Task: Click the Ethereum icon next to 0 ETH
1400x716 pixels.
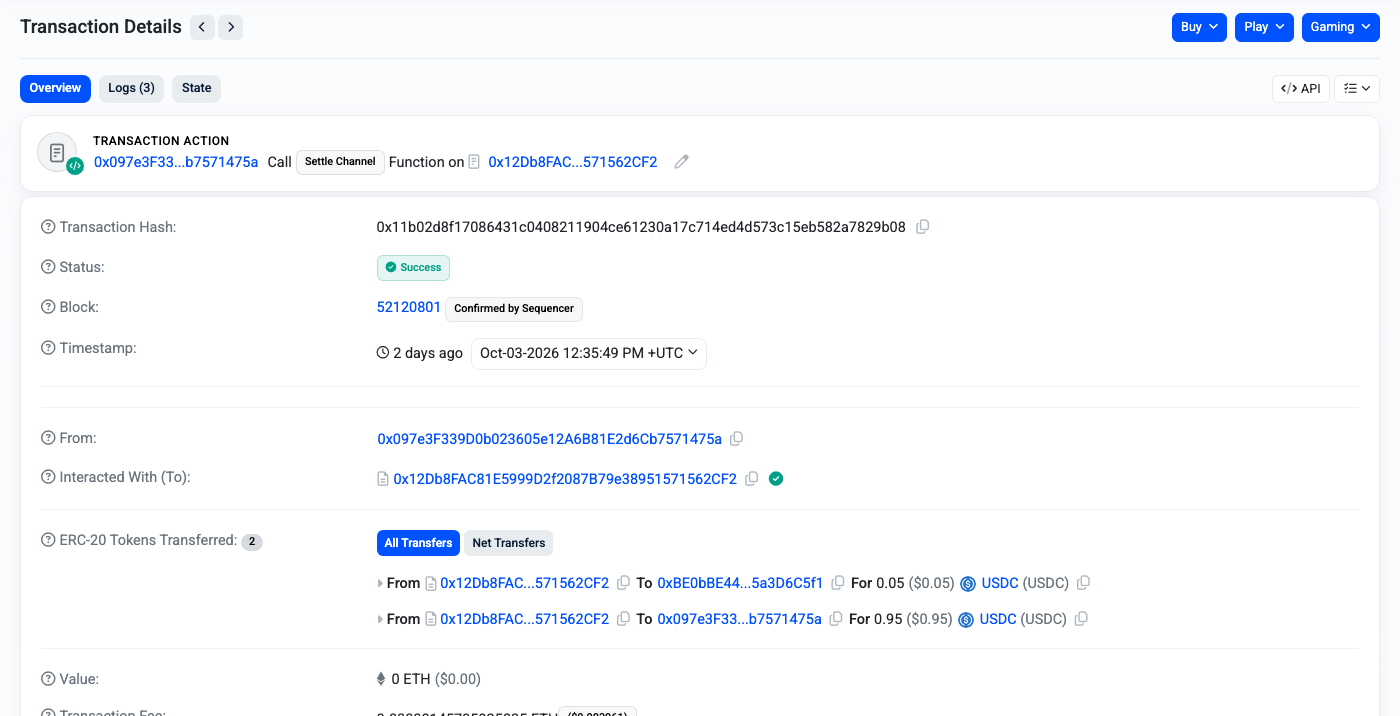Action: [381, 679]
